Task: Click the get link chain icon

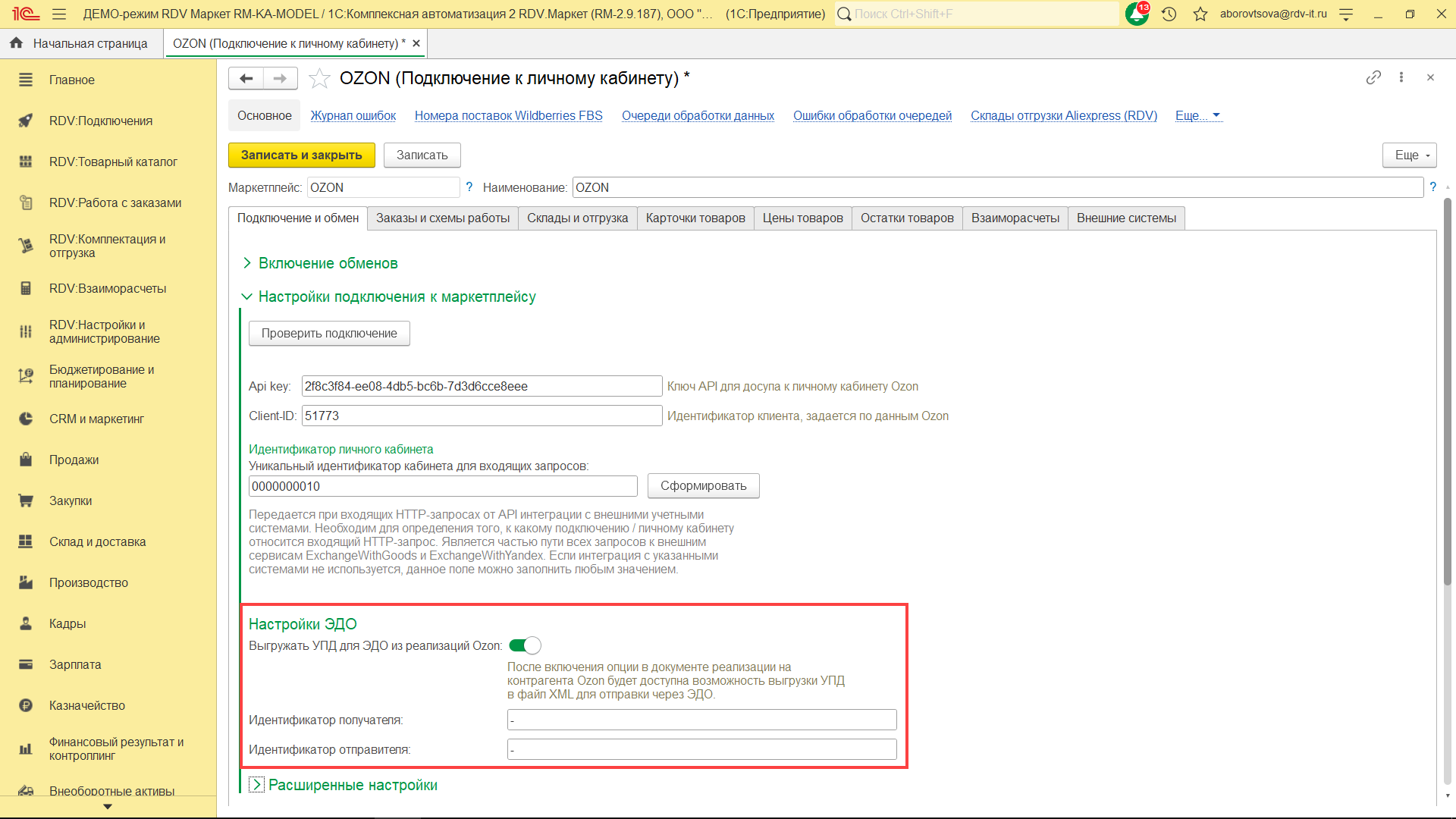Action: (x=1373, y=77)
